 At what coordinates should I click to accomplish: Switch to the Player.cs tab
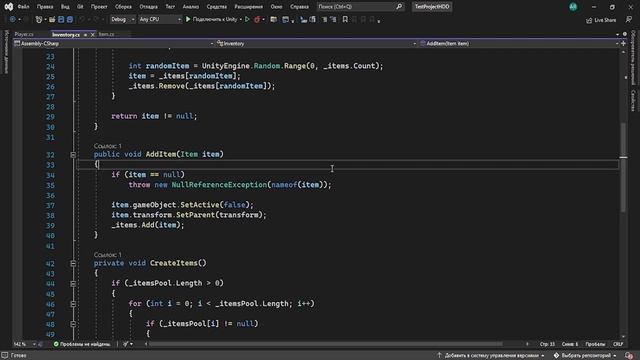tap(24, 35)
